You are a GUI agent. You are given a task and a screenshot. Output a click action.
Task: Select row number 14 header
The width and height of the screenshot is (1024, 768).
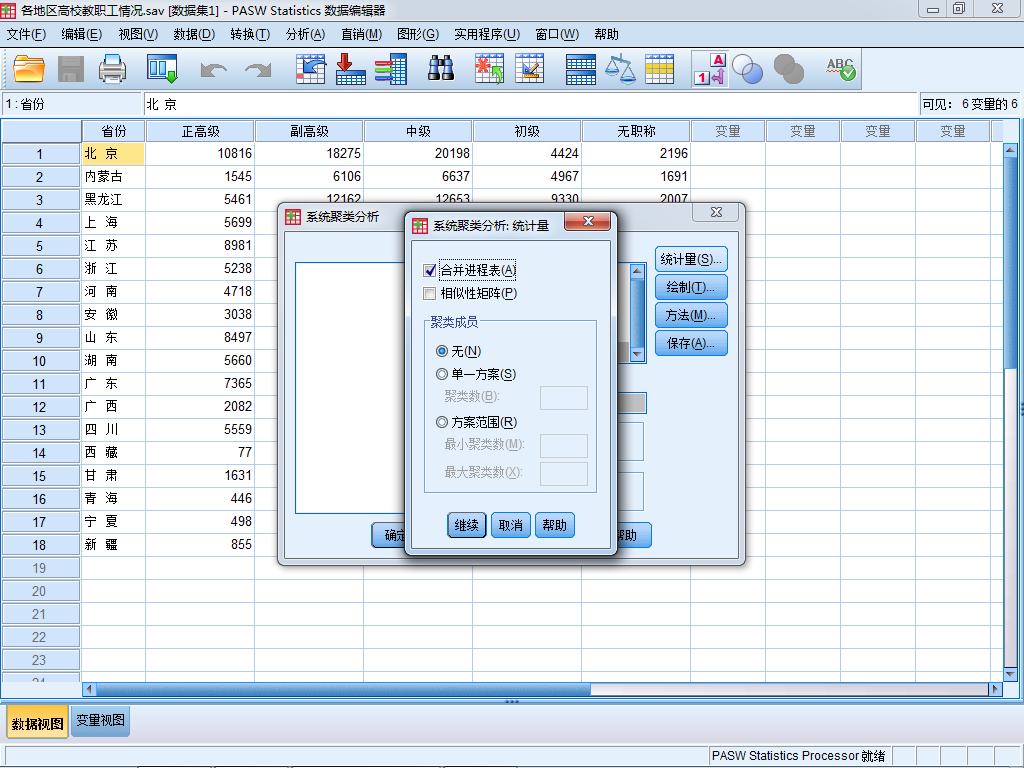40,453
